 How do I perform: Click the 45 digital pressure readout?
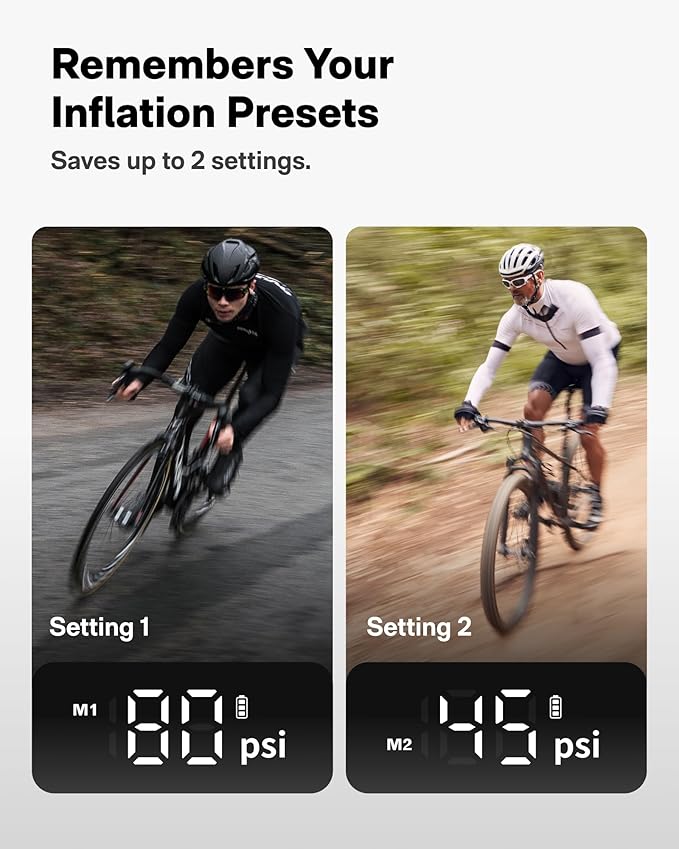(489, 727)
